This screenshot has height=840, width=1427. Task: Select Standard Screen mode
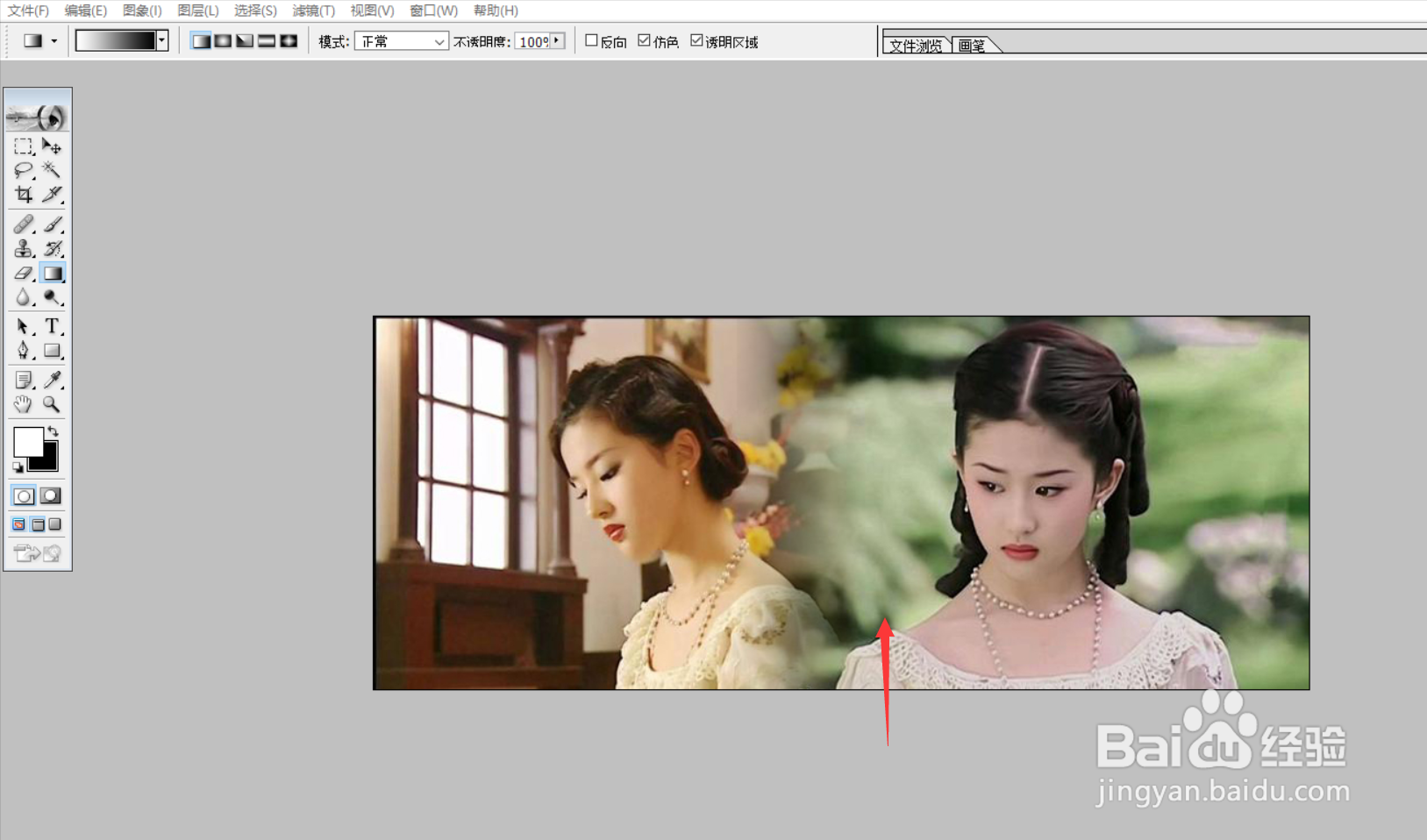point(18,524)
